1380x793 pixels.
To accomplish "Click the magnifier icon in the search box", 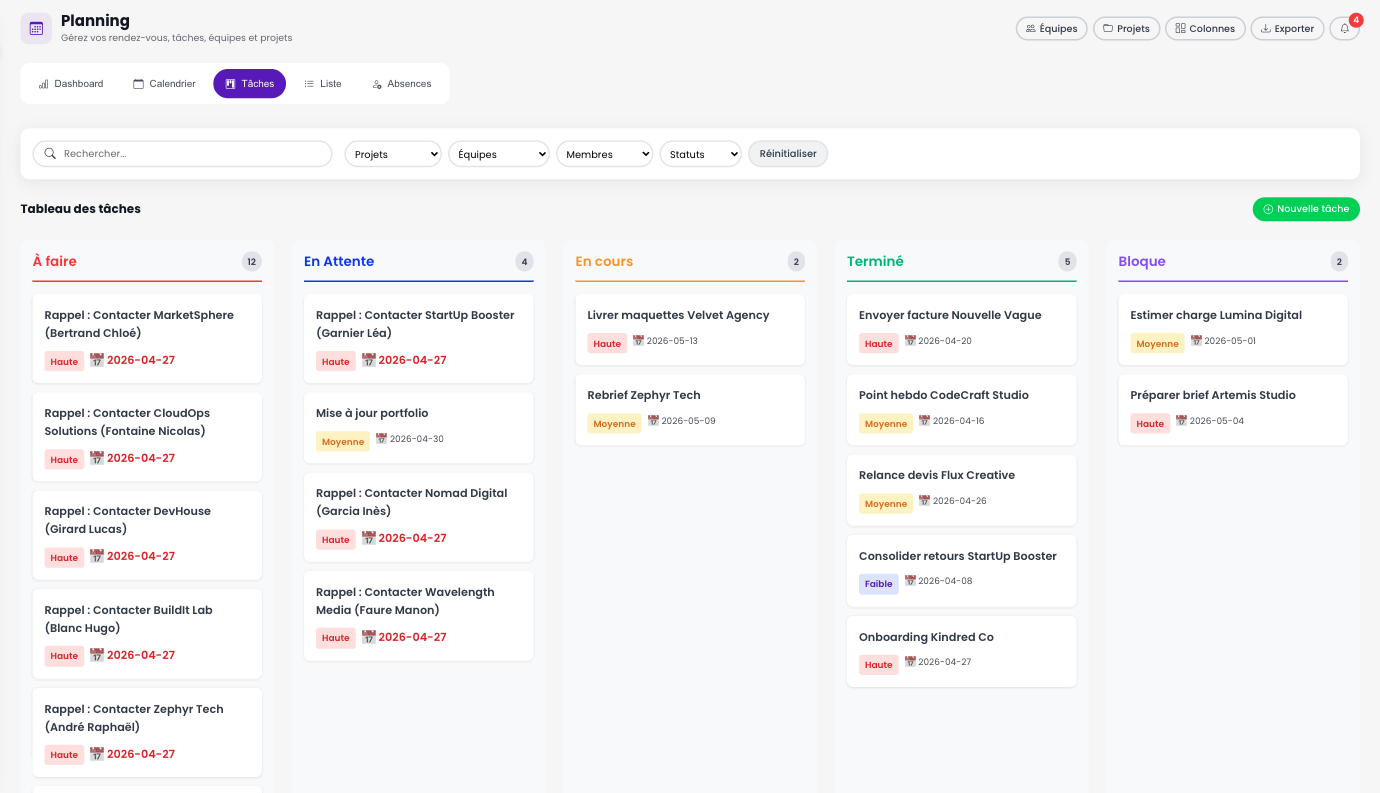I will [50, 154].
